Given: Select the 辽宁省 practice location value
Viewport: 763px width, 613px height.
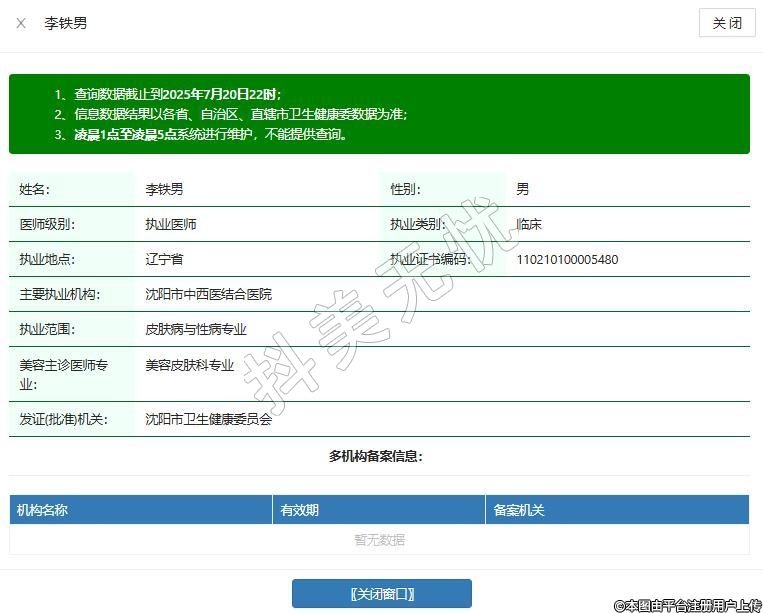Looking at the screenshot, I should (x=164, y=260).
